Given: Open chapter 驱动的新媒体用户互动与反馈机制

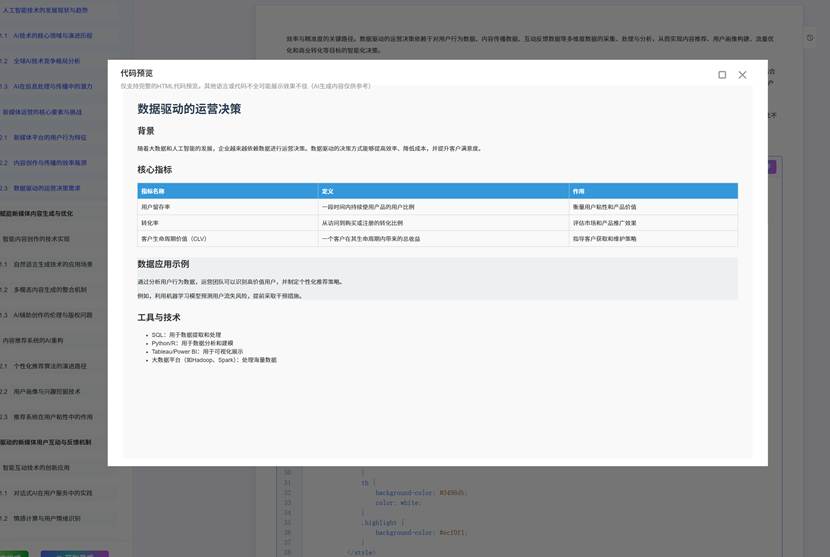Looking at the screenshot, I should (x=46, y=442).
